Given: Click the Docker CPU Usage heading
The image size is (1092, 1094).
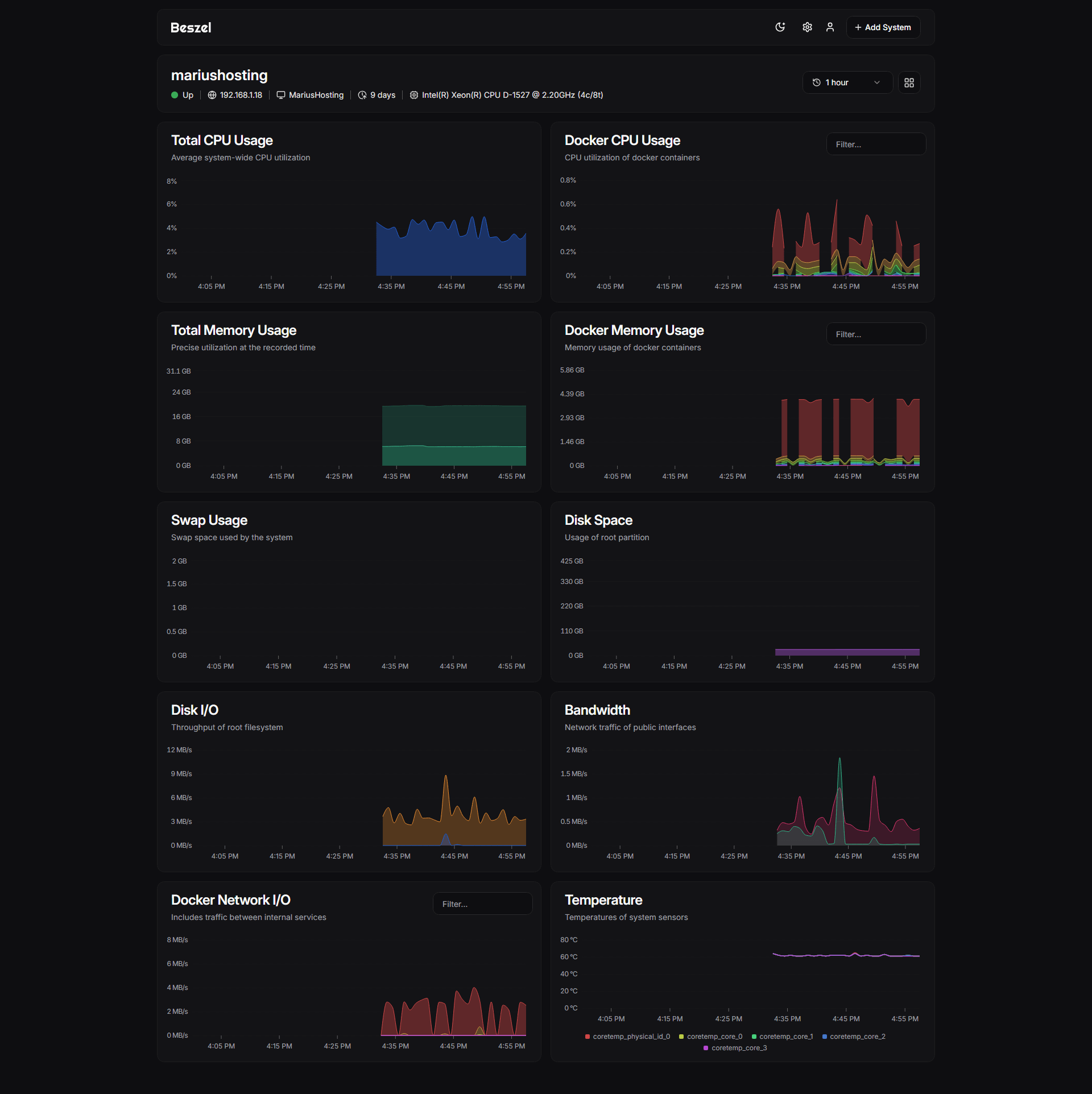Looking at the screenshot, I should point(622,140).
